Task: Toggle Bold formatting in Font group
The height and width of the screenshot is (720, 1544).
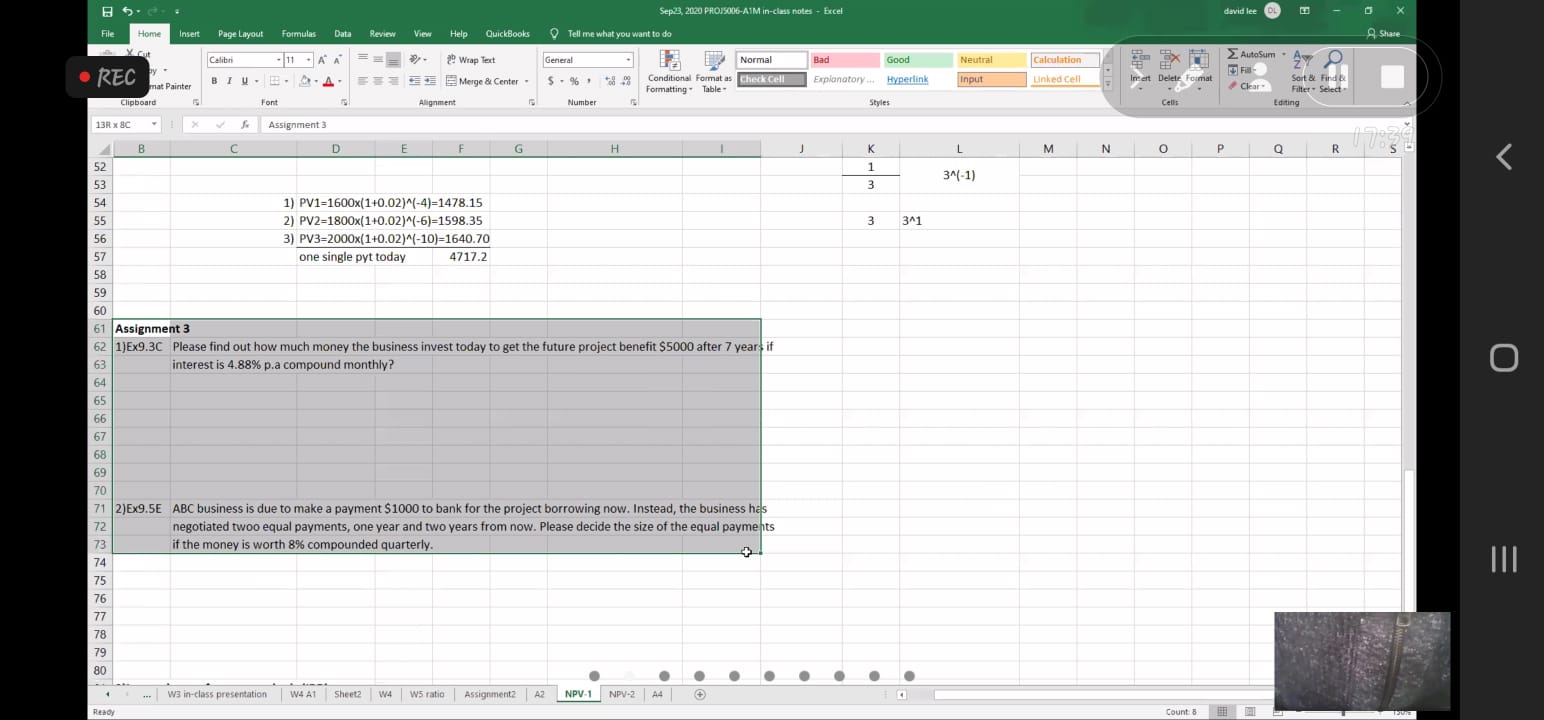Action: (x=214, y=81)
